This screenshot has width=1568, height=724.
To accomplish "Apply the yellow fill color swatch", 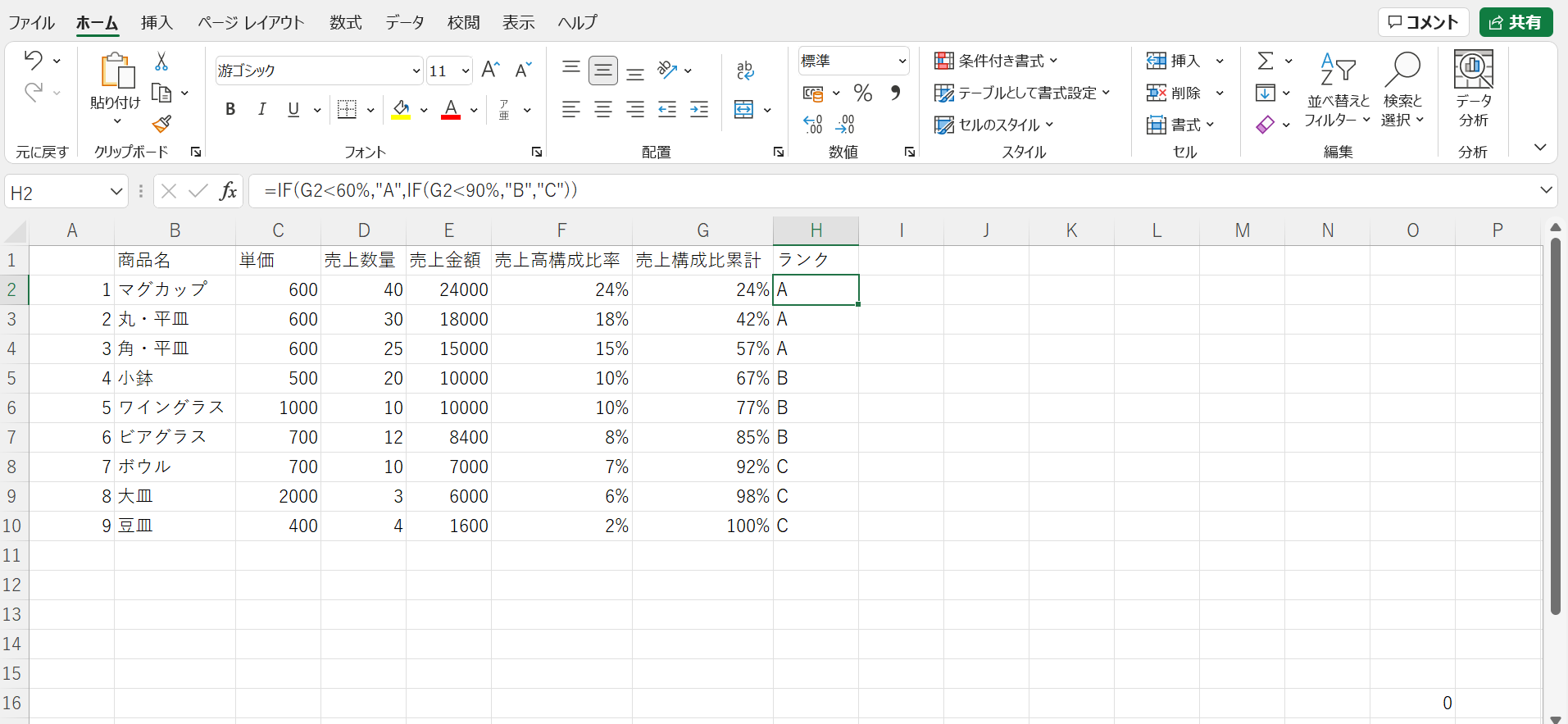I will coord(401,111).
